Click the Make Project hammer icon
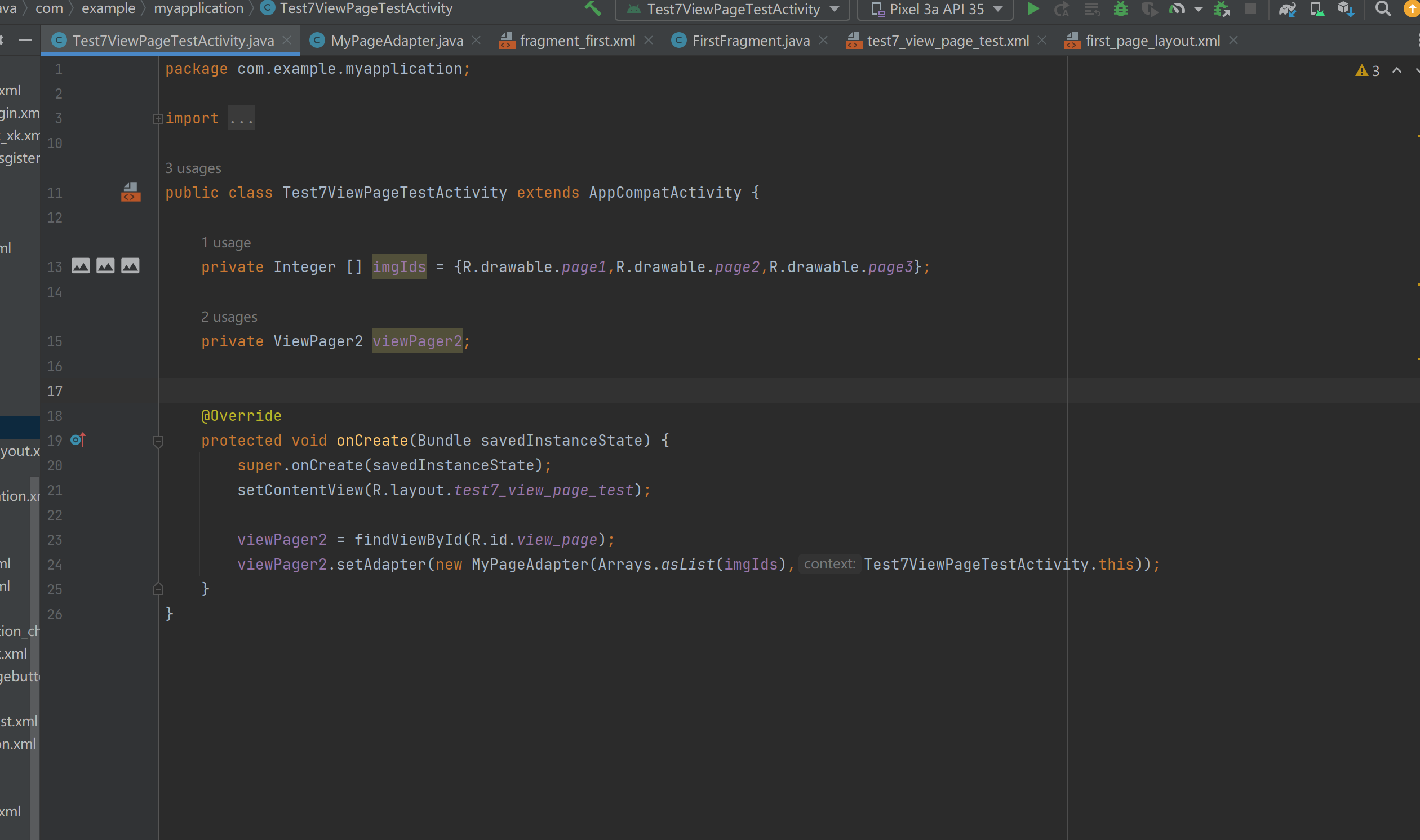Viewport: 1420px width, 840px height. [x=592, y=8]
